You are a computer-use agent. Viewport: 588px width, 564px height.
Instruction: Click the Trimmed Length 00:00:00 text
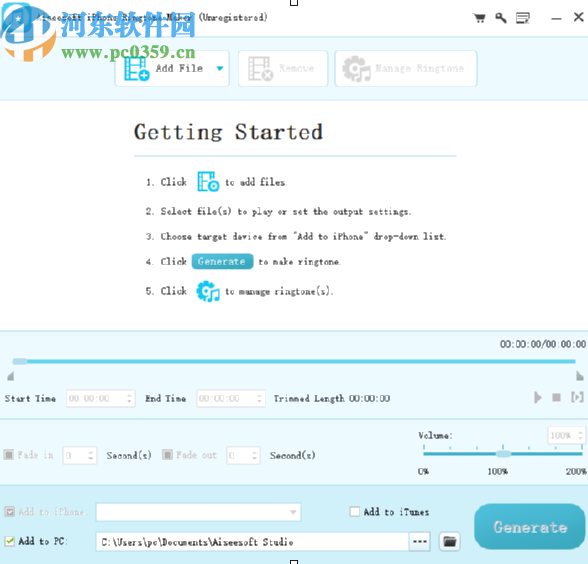332,398
